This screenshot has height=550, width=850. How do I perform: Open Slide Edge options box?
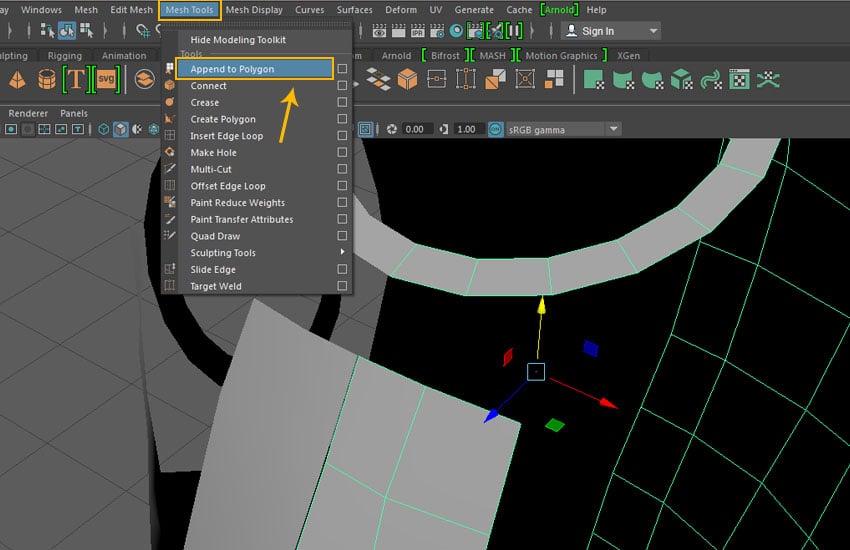coord(342,269)
